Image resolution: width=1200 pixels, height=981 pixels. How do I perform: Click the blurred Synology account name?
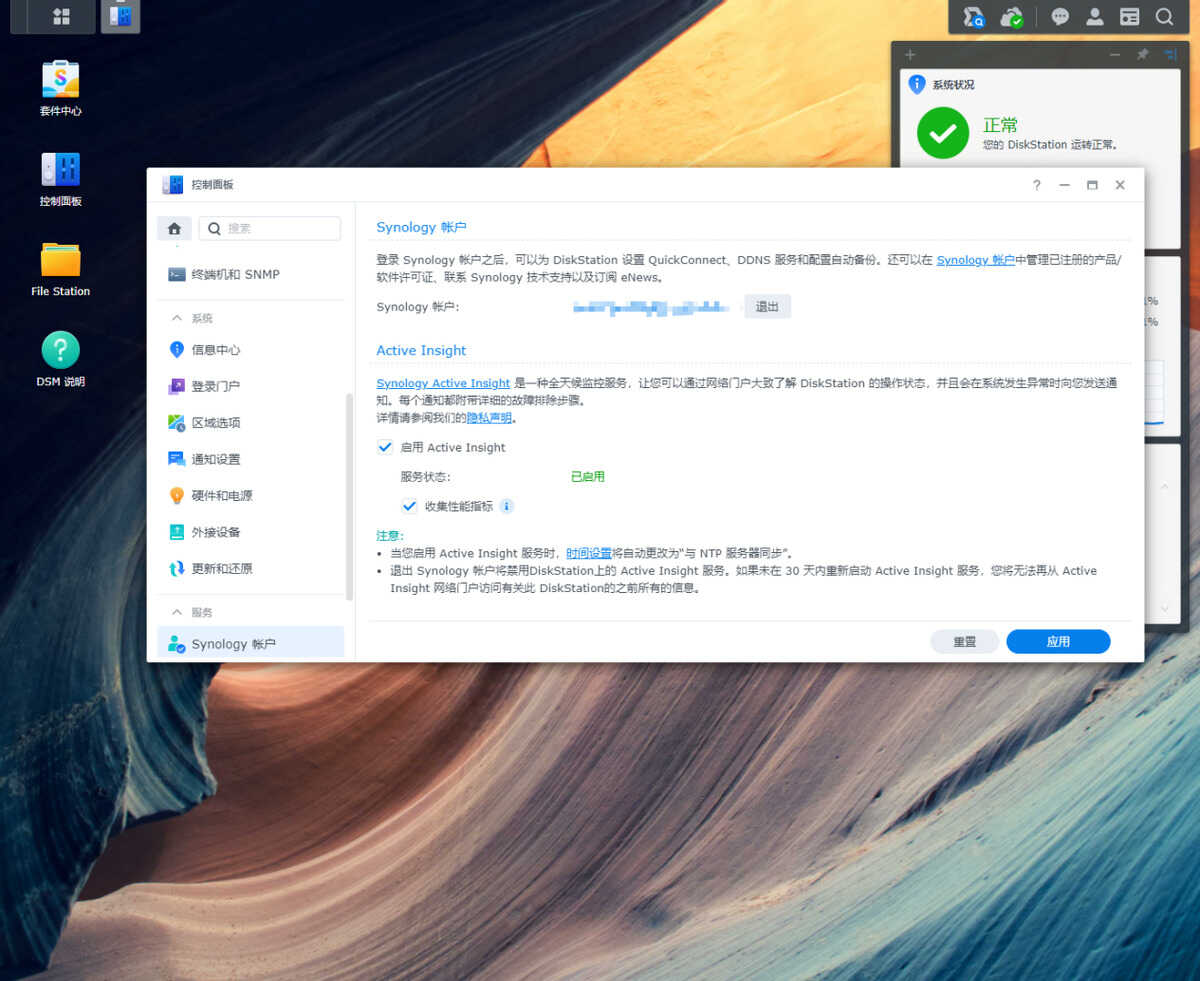652,307
